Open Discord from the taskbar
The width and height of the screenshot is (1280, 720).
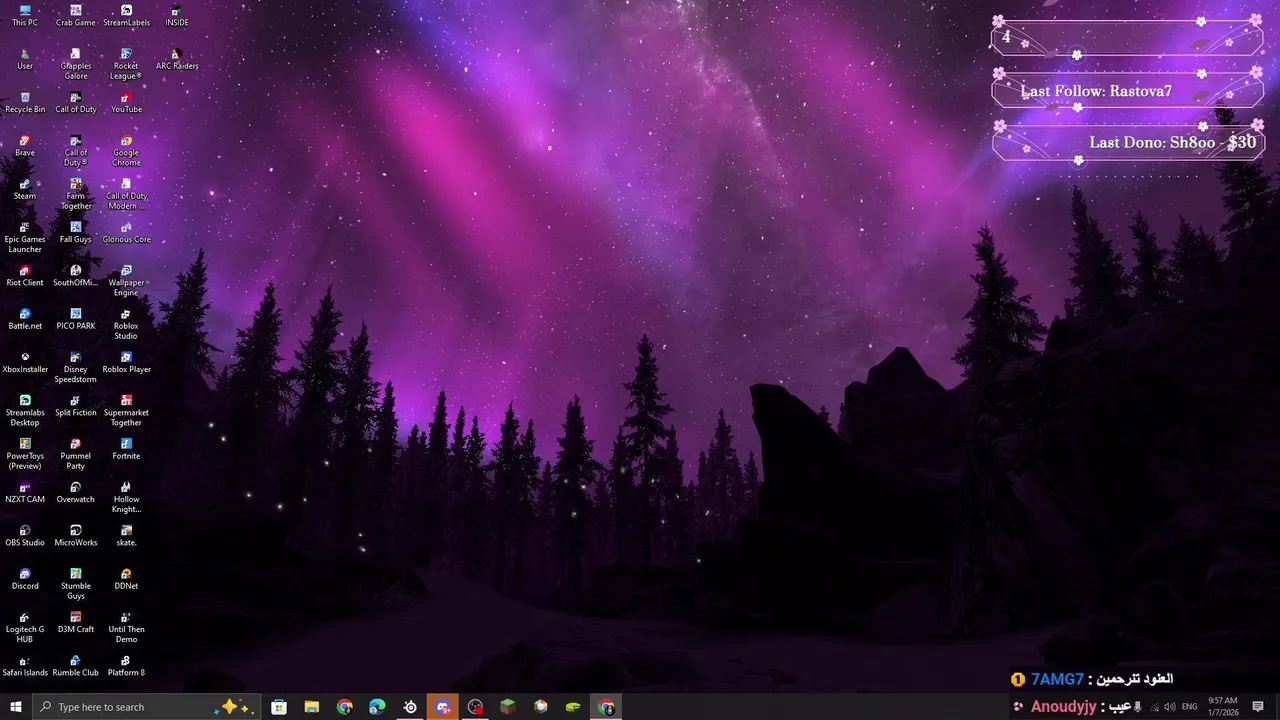click(443, 707)
